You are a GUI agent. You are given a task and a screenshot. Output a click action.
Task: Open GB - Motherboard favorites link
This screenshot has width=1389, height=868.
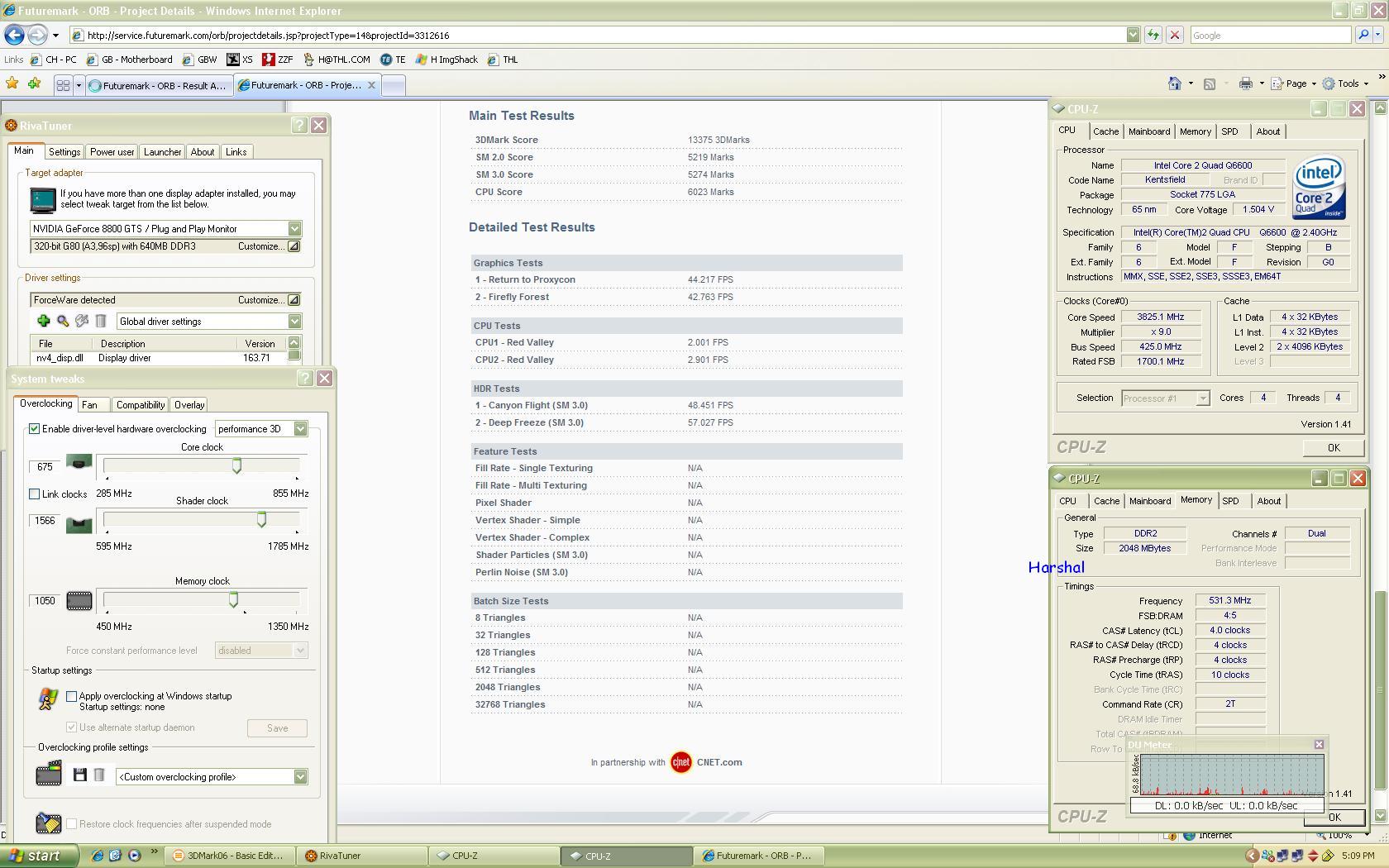(x=129, y=60)
